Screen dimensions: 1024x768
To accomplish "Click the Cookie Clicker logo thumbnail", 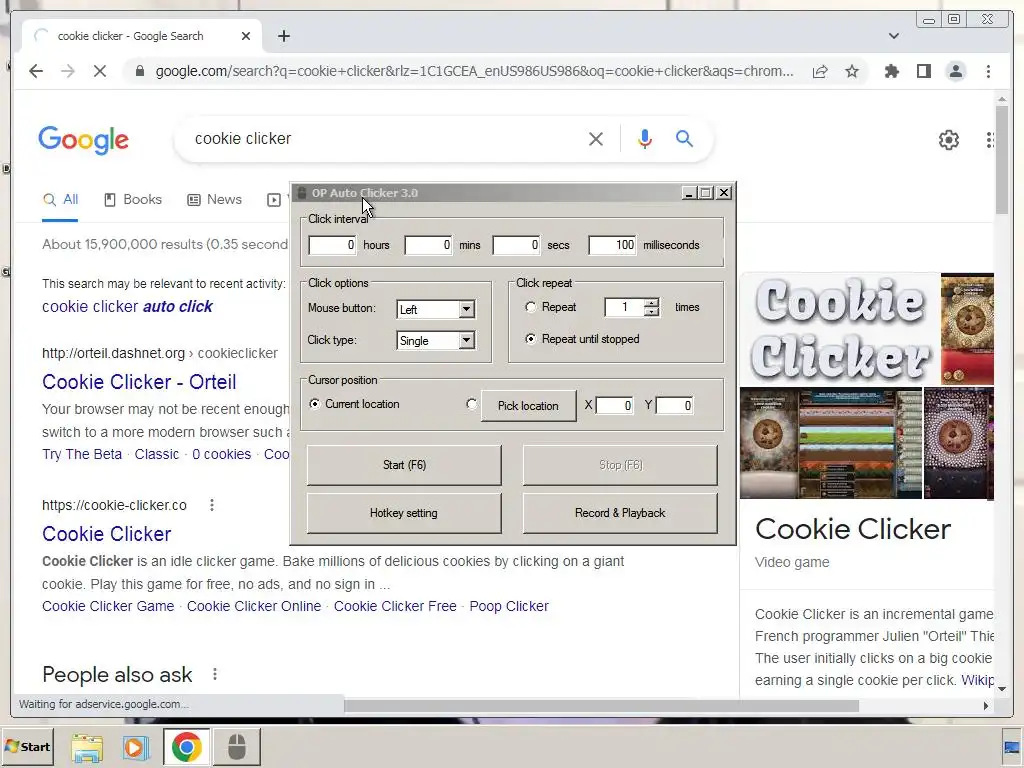I will [839, 329].
